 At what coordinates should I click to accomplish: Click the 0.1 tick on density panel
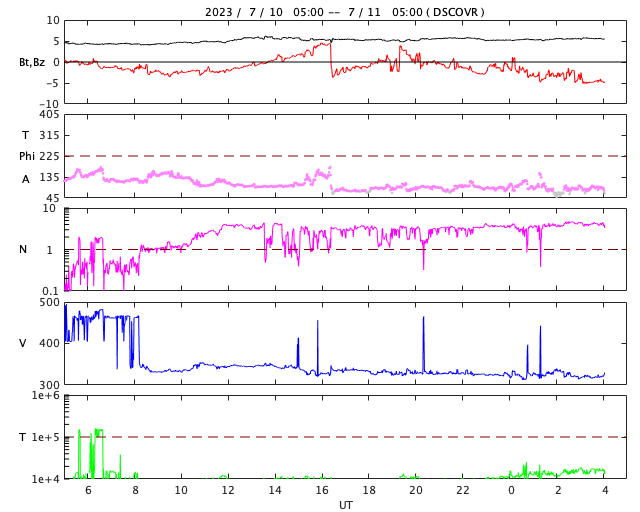pos(50,291)
